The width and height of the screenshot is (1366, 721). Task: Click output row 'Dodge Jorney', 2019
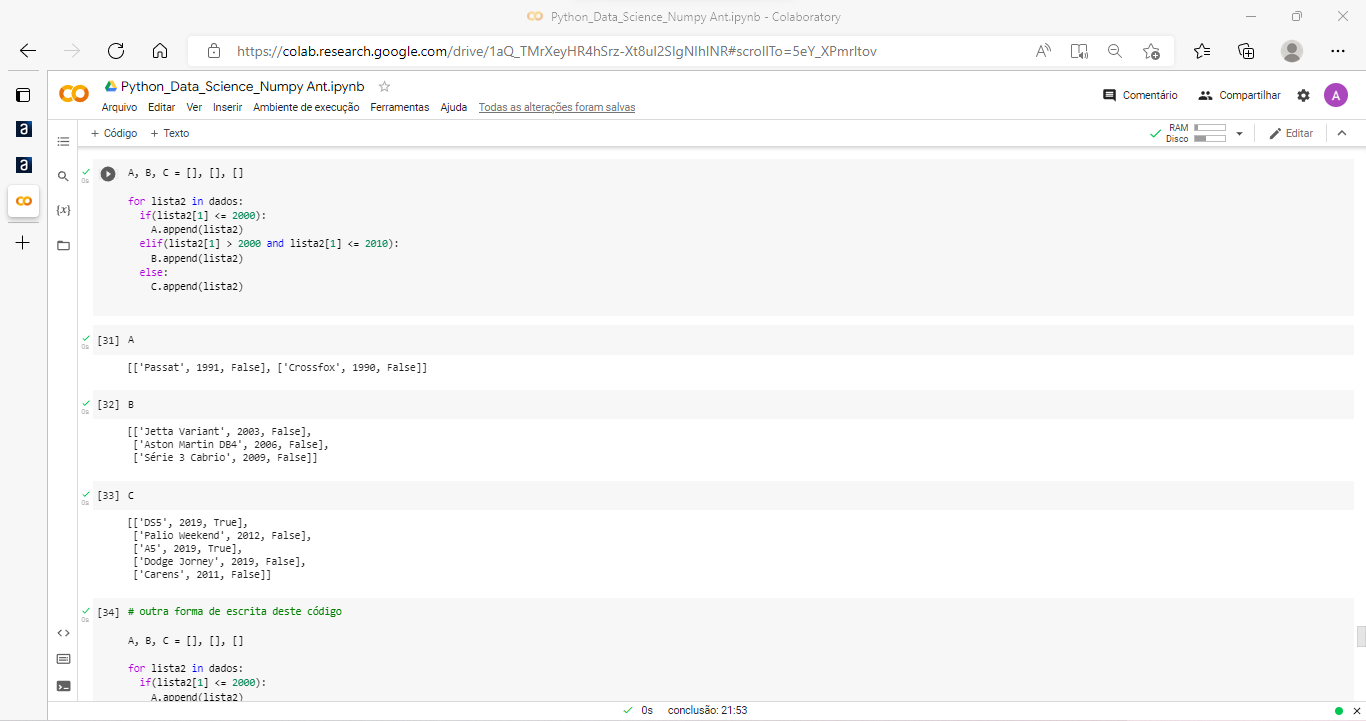point(219,562)
